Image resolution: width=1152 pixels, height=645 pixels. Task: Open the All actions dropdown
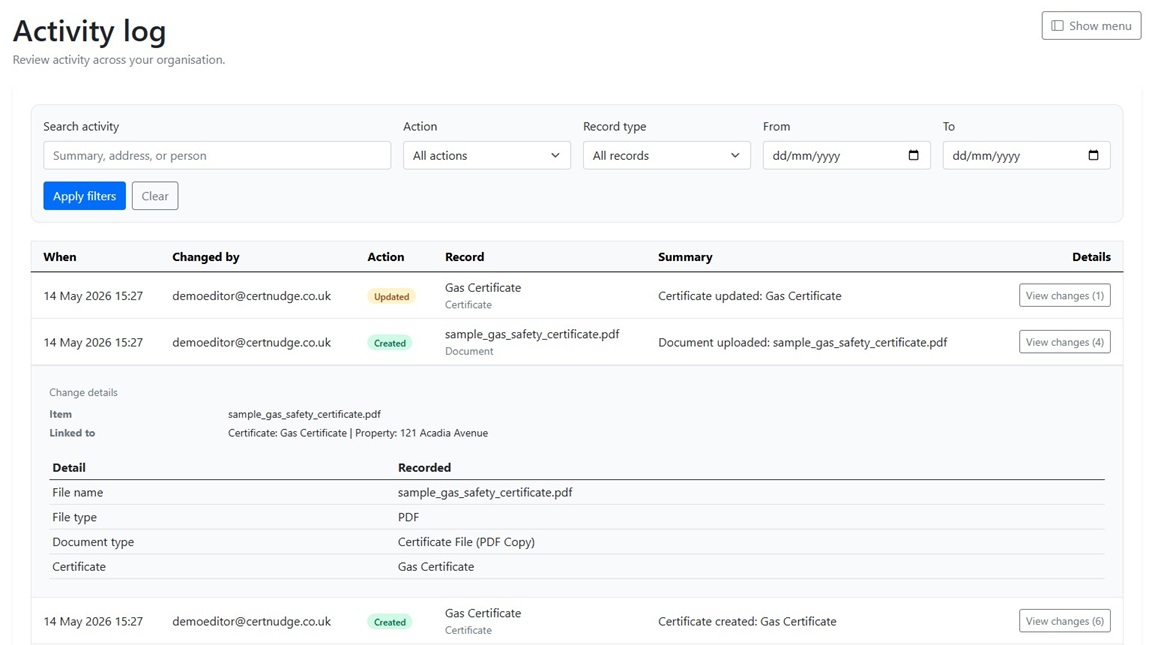tap(486, 156)
